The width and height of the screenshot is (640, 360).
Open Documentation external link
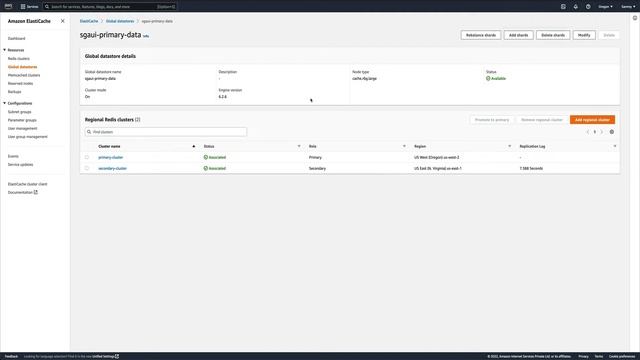pos(22,192)
